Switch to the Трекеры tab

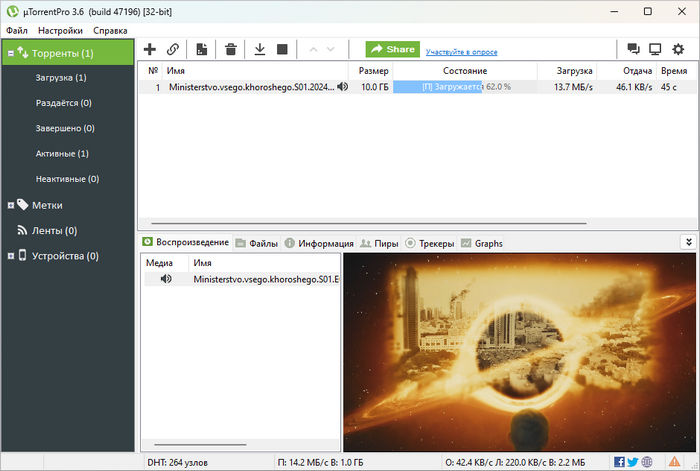tap(429, 243)
